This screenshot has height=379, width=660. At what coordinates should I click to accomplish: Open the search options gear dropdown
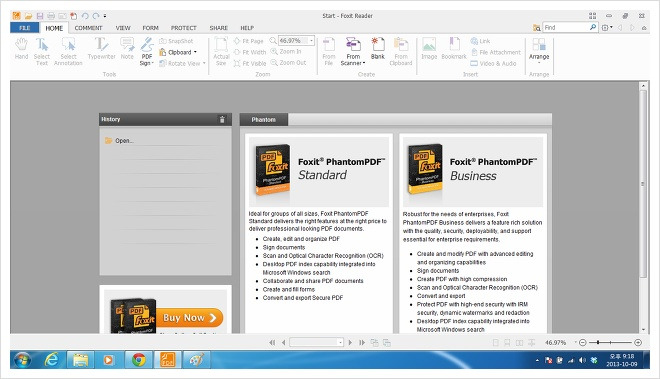point(607,28)
